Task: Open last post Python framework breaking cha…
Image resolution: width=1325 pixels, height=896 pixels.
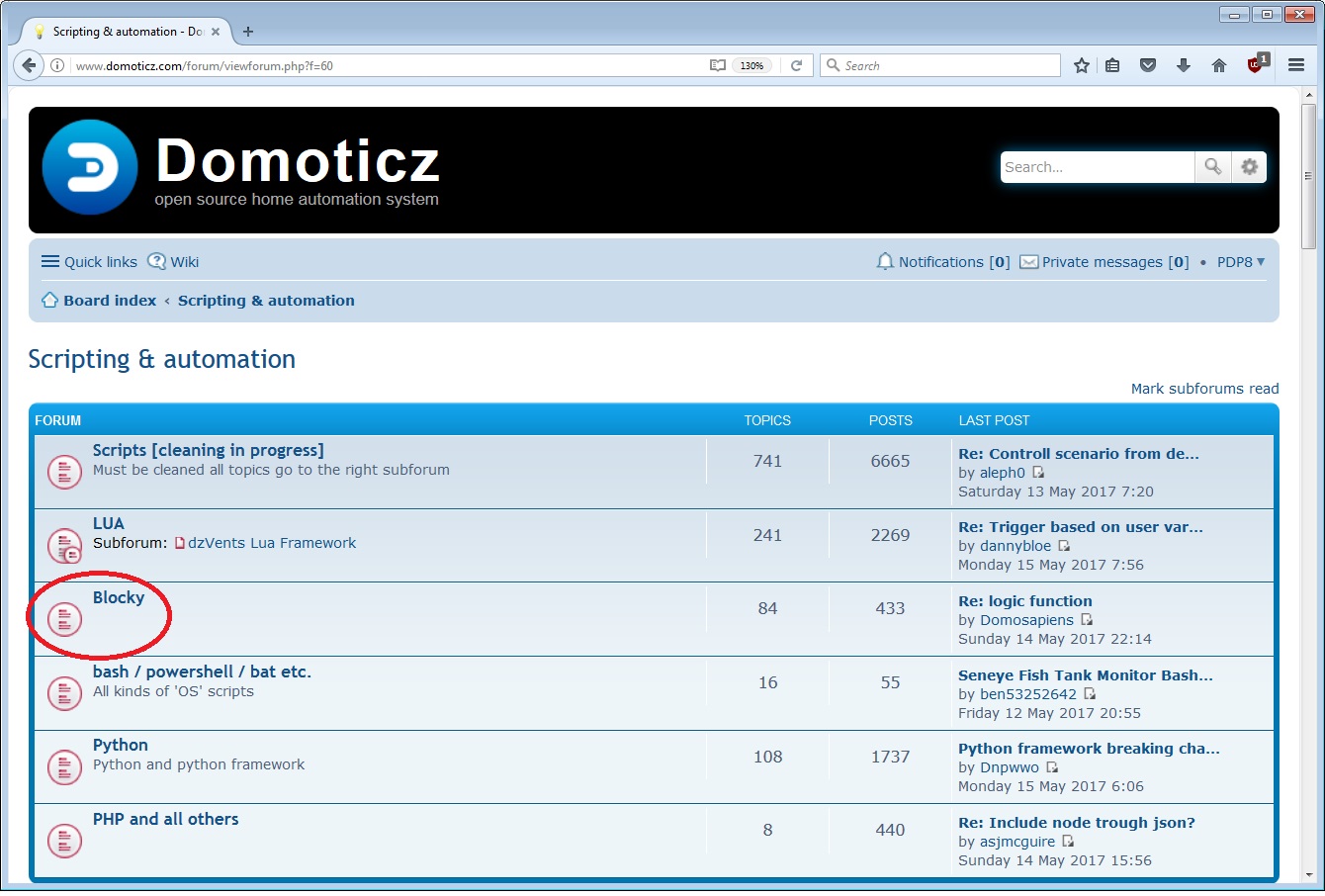Action: [x=1089, y=749]
